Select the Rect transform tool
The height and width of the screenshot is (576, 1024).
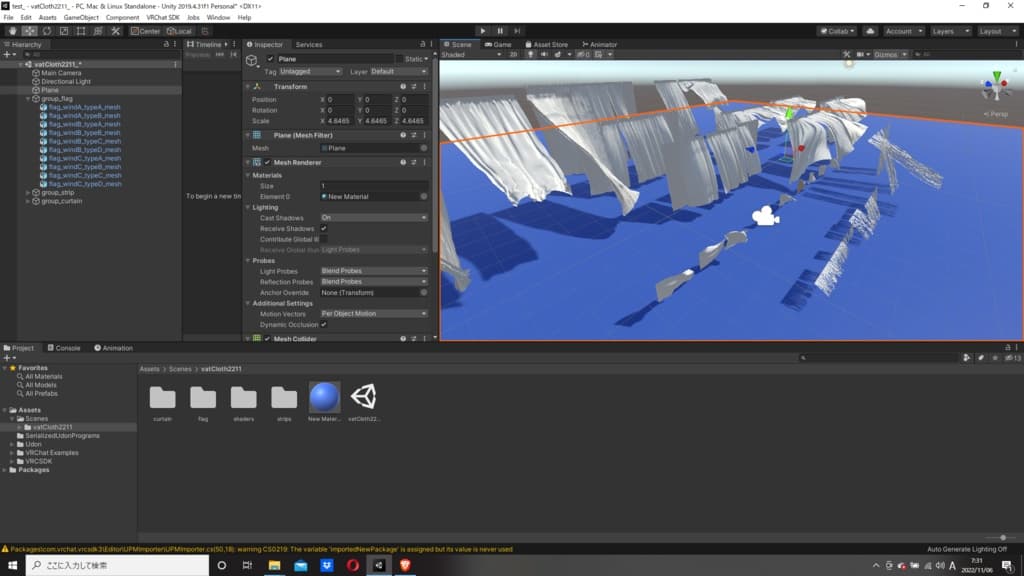[x=82, y=31]
